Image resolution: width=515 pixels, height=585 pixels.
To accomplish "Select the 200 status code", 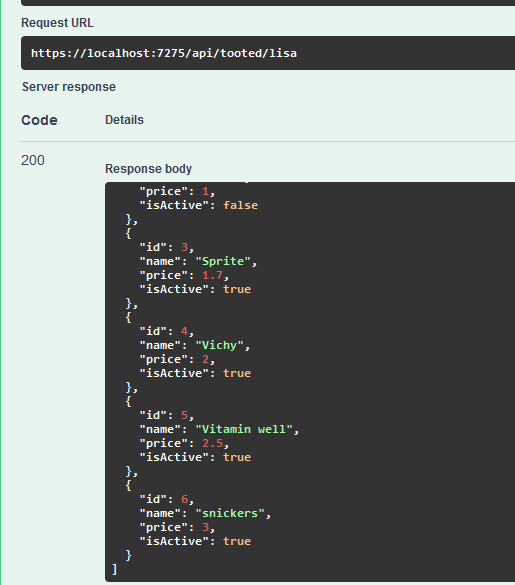I will (x=33, y=160).
